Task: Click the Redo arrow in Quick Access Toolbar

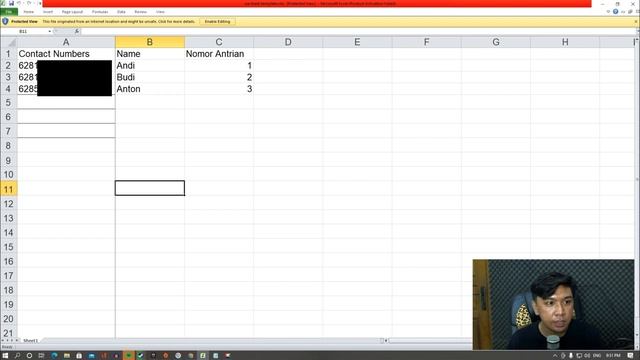Action: click(x=29, y=3)
